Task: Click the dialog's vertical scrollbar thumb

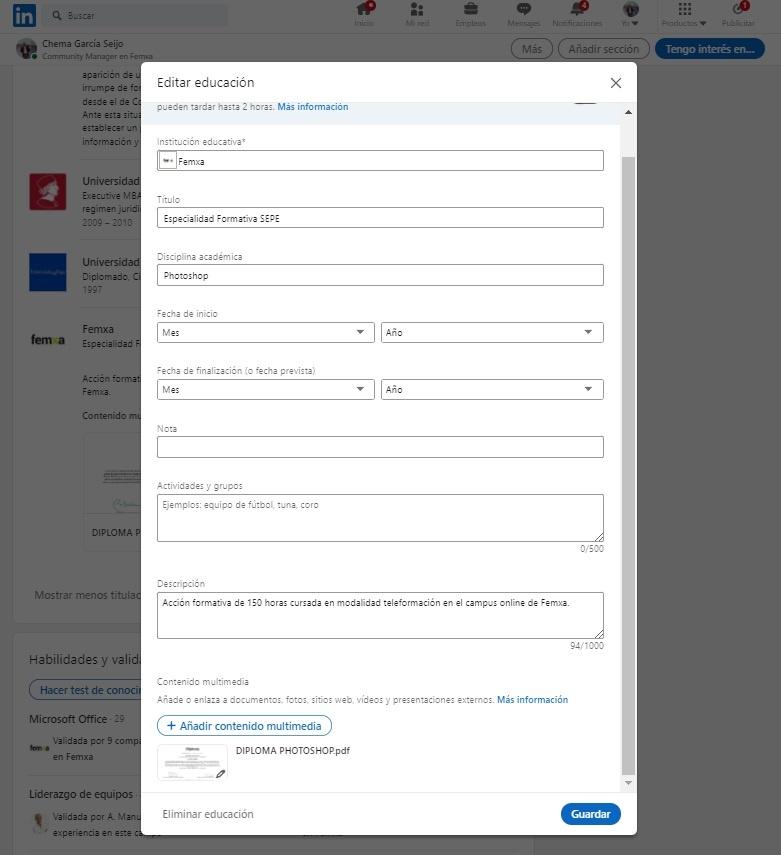Action: 628,465
